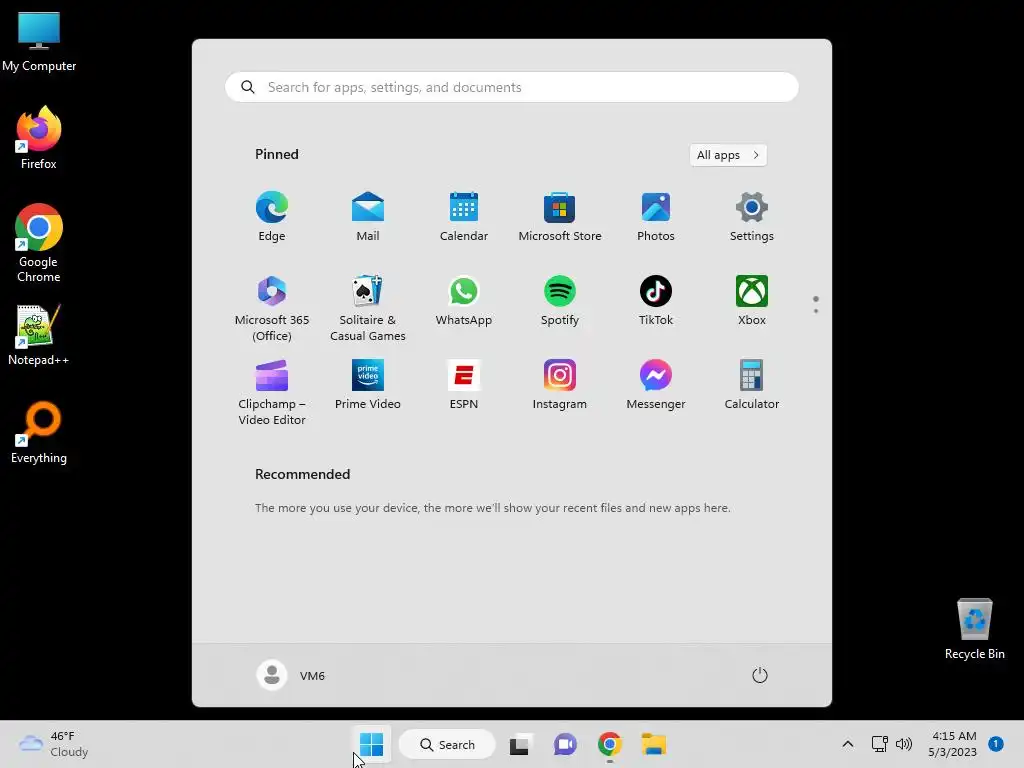Select the Recycle Bin on desktop
The image size is (1024, 768).
tap(974, 629)
